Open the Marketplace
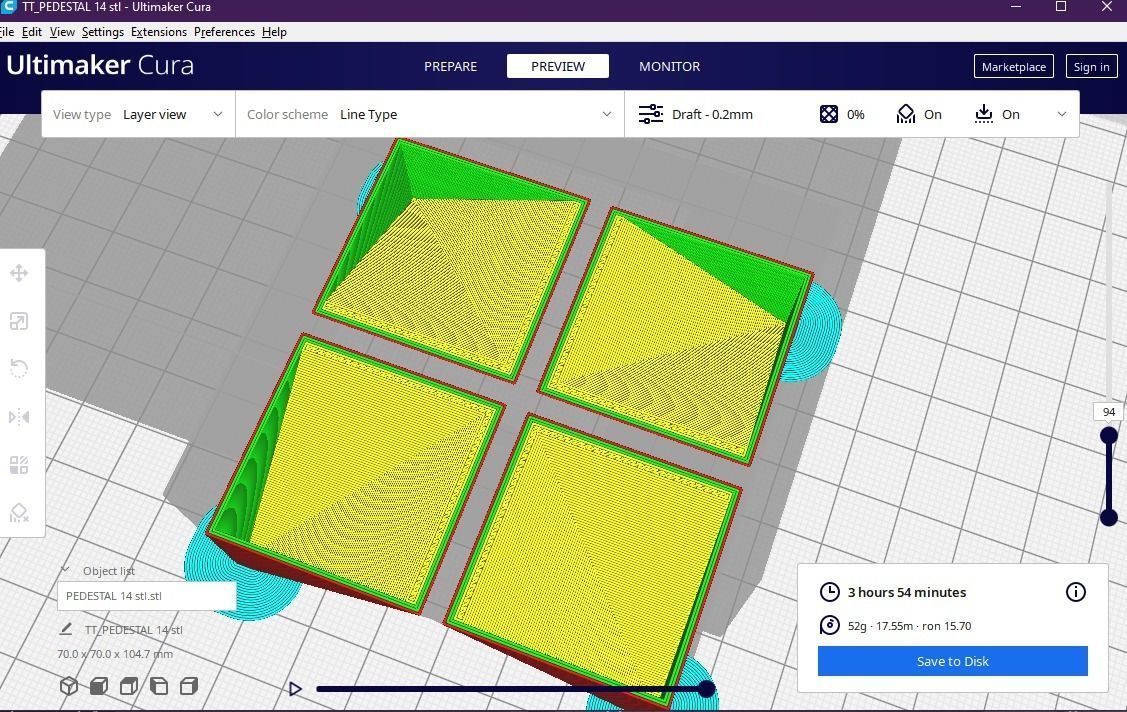The height and width of the screenshot is (712, 1127). pos(1013,66)
